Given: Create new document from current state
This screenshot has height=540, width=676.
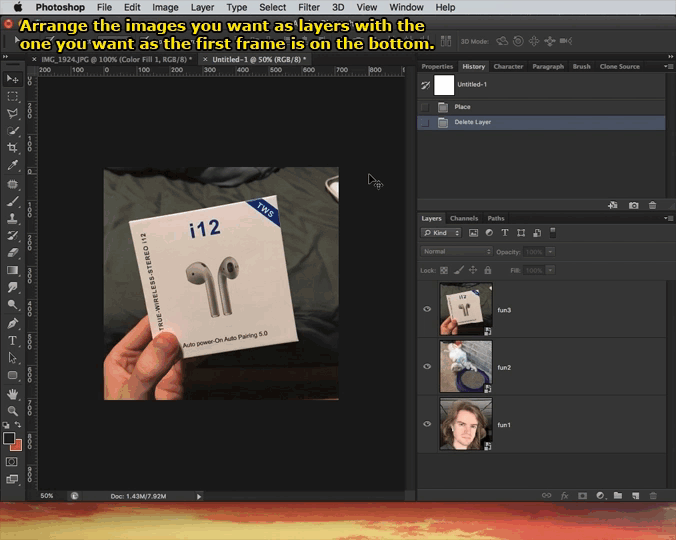Looking at the screenshot, I should click(x=613, y=206).
